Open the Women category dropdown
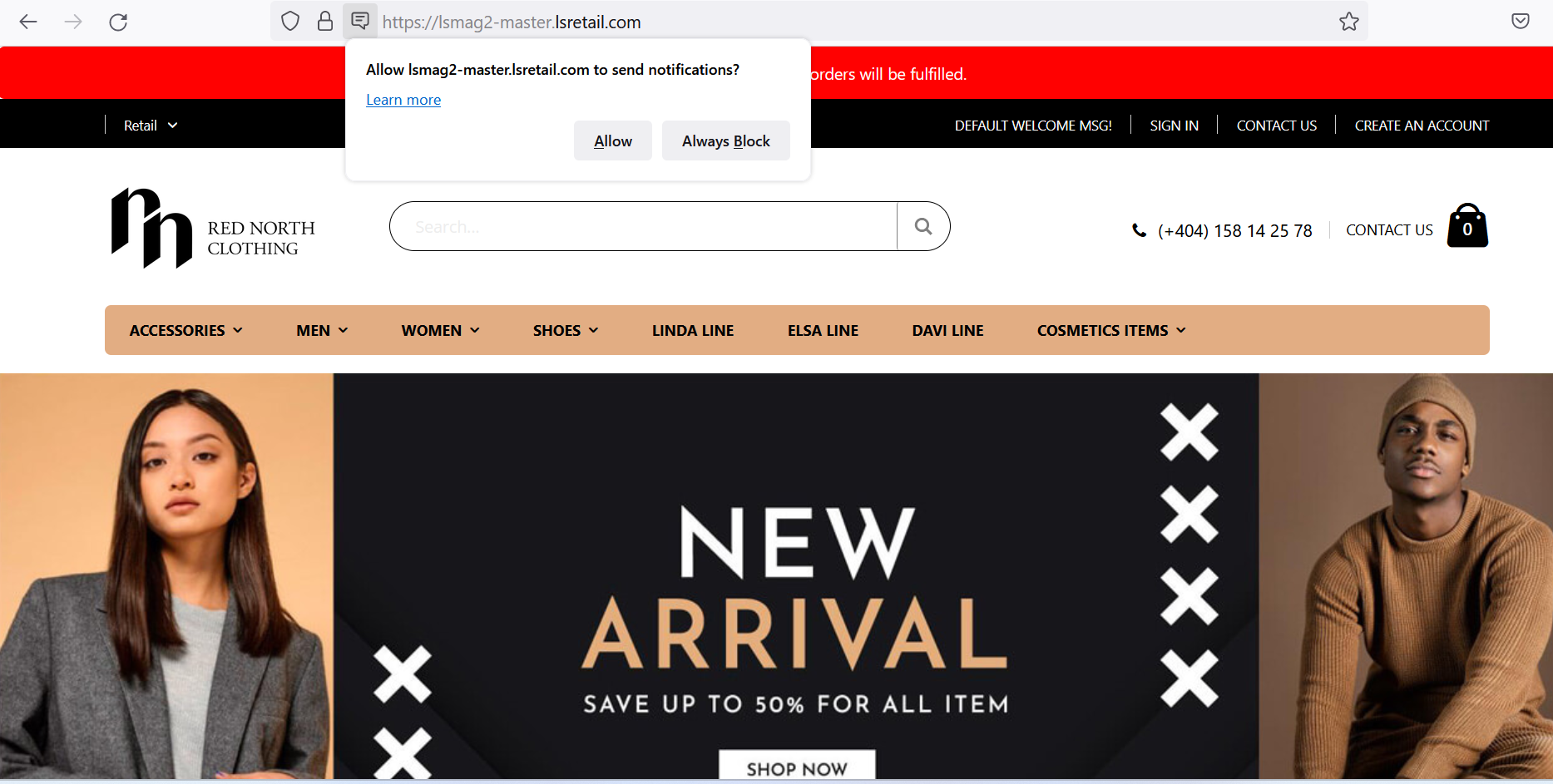The image size is (1553, 784). click(x=441, y=330)
